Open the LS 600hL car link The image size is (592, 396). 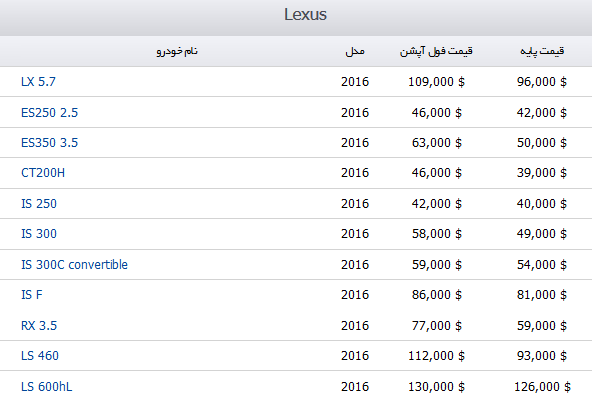click(x=46, y=387)
